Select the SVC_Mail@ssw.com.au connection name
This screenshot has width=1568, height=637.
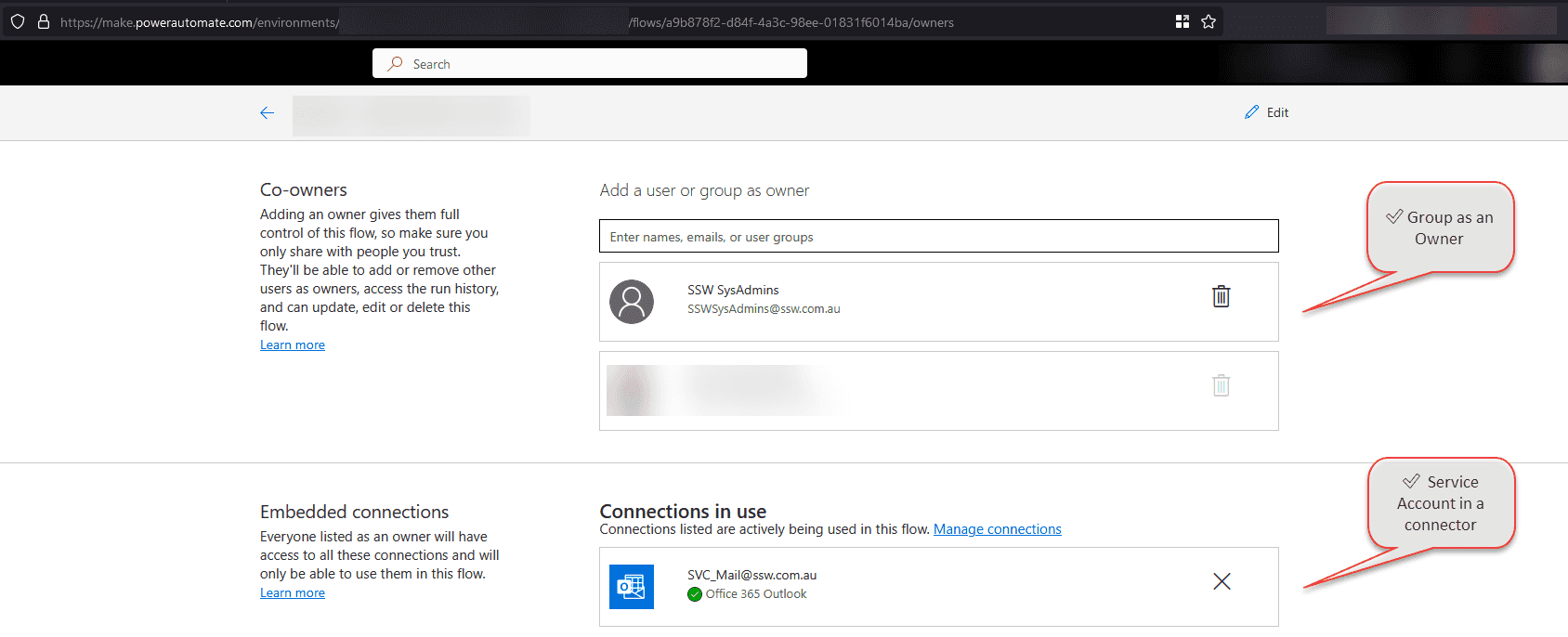pyautogui.click(x=751, y=576)
